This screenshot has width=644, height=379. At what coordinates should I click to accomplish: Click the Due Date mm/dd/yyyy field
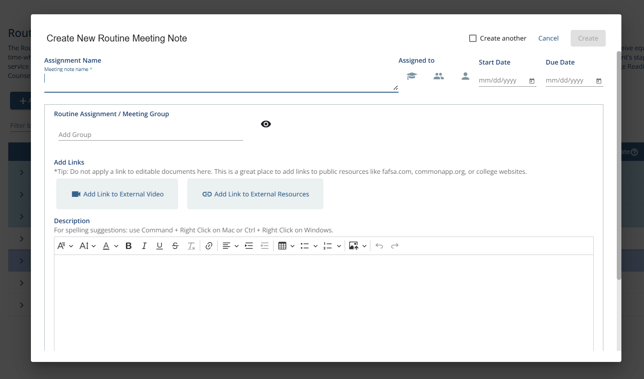pos(570,80)
